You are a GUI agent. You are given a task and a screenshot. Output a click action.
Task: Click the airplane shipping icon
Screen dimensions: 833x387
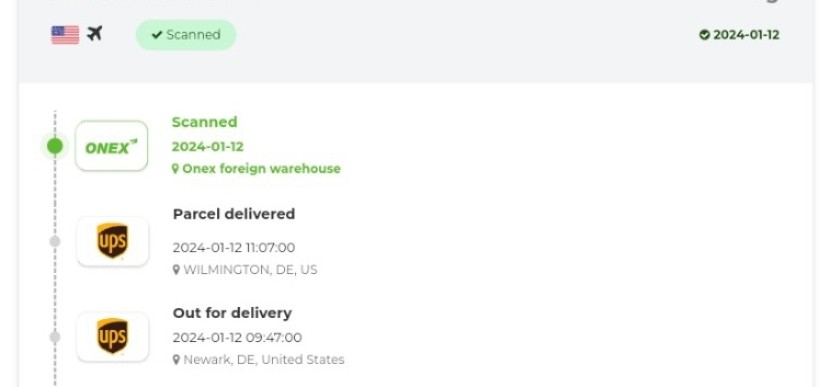click(x=95, y=33)
